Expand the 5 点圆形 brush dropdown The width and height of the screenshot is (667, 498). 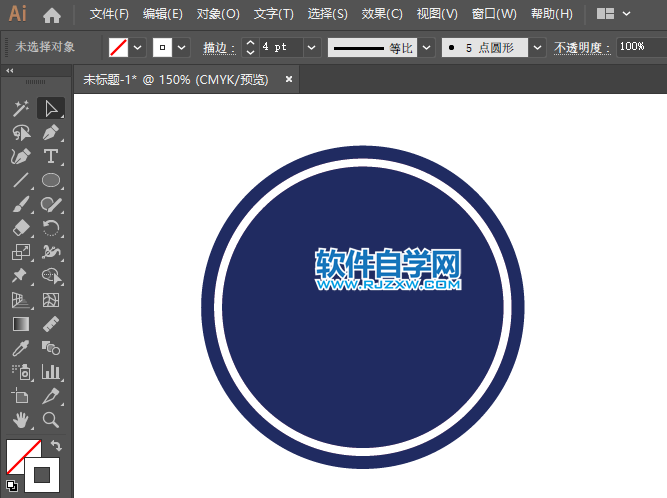537,47
